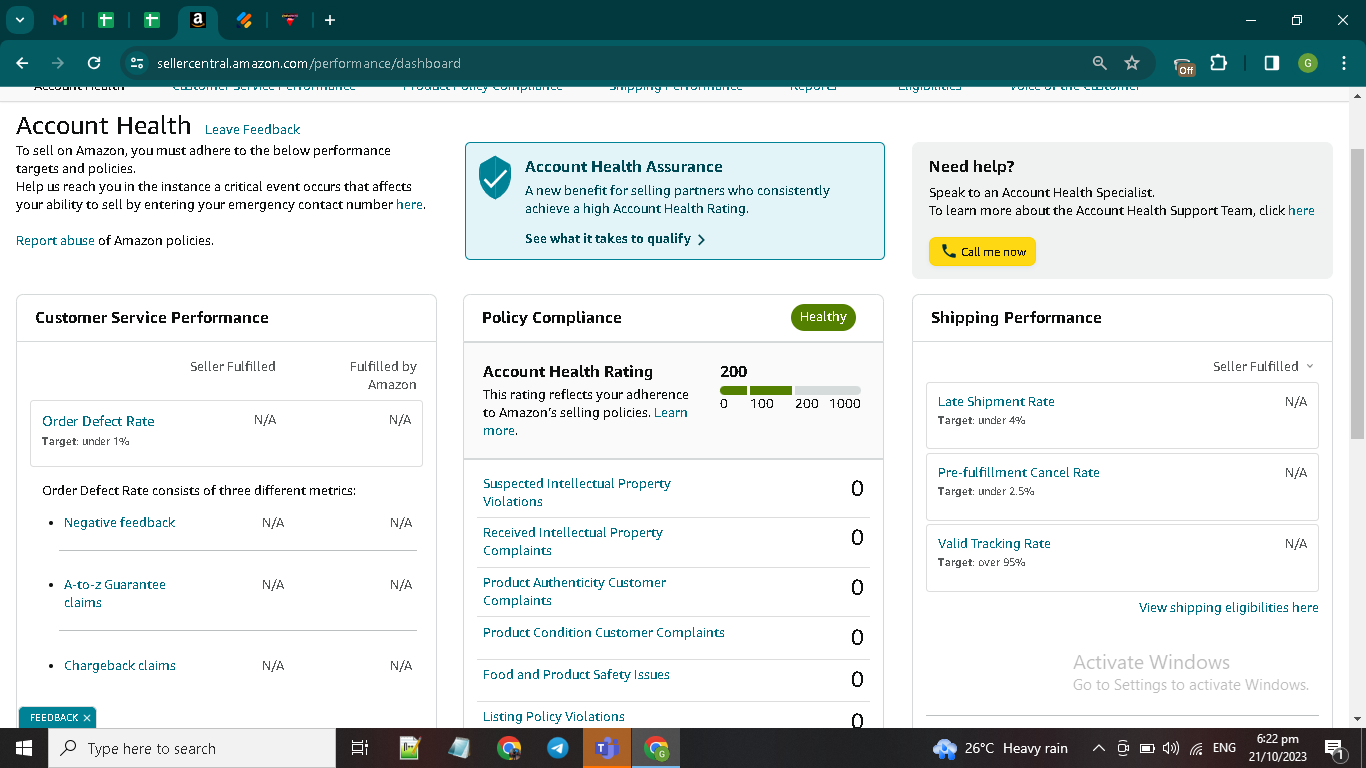Open Product Condition Customer Complaints

(604, 632)
